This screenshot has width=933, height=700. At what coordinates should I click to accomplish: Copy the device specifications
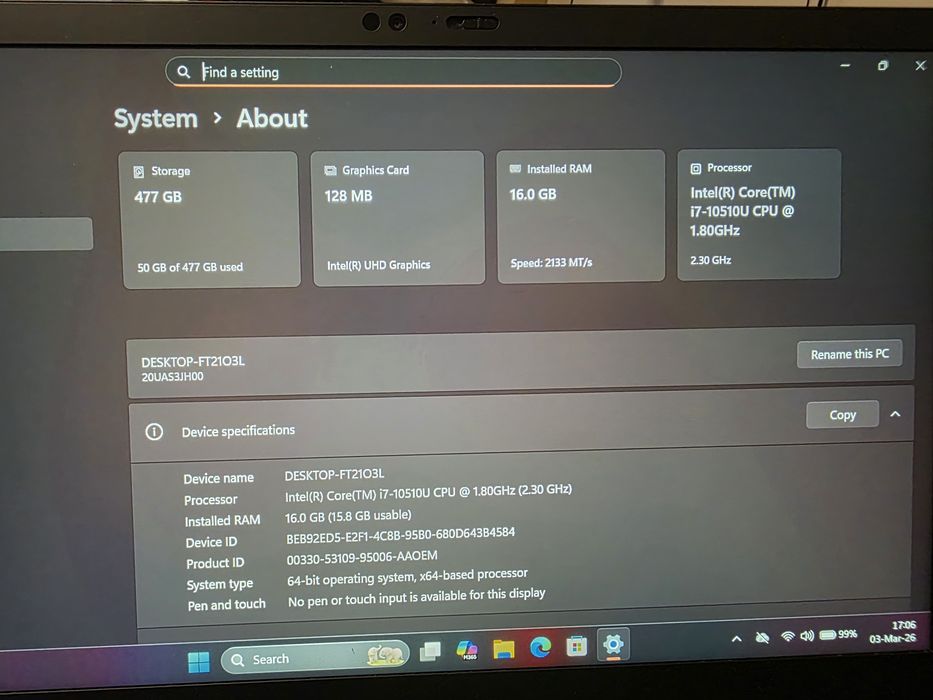coord(843,415)
